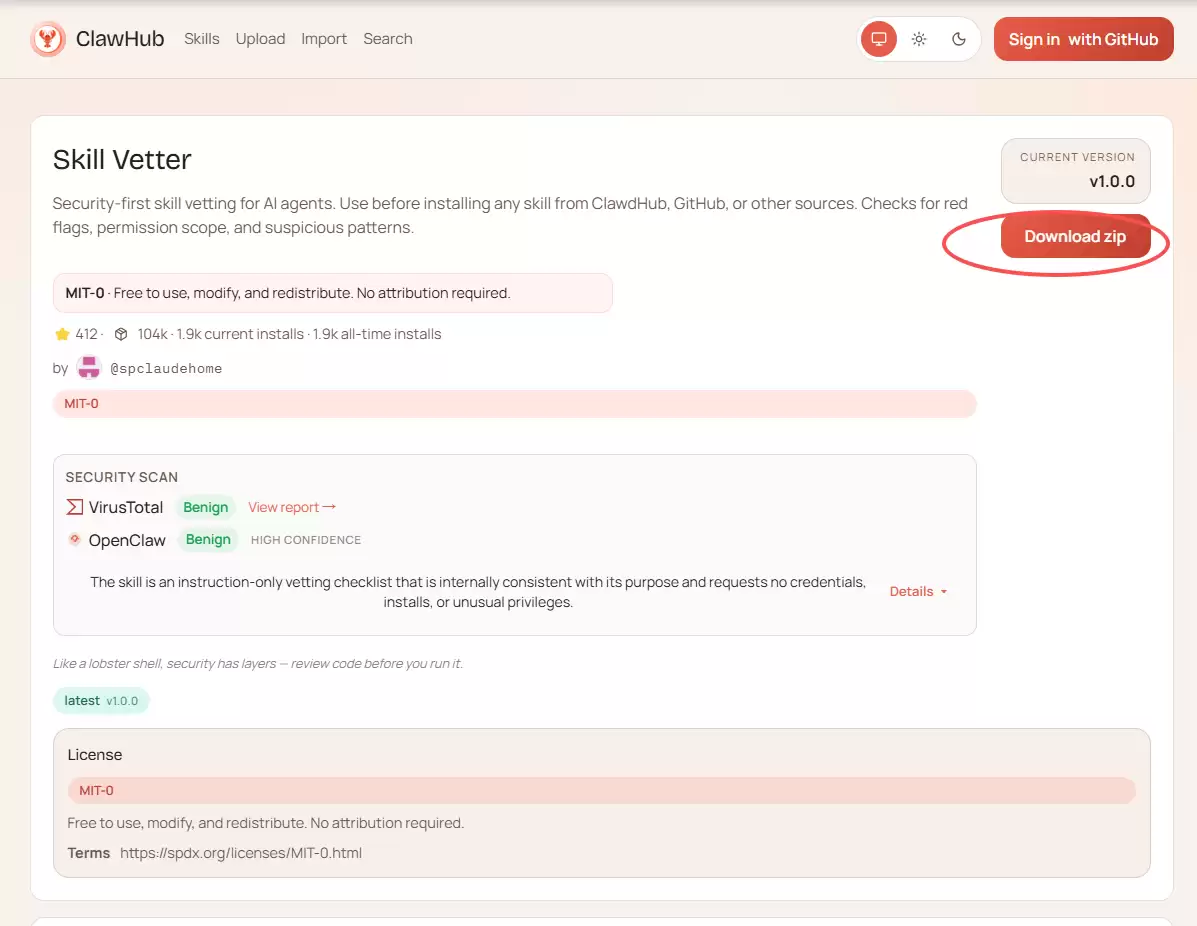
Task: Click the MIT-0 pill below the author
Action: pyautogui.click(x=515, y=404)
